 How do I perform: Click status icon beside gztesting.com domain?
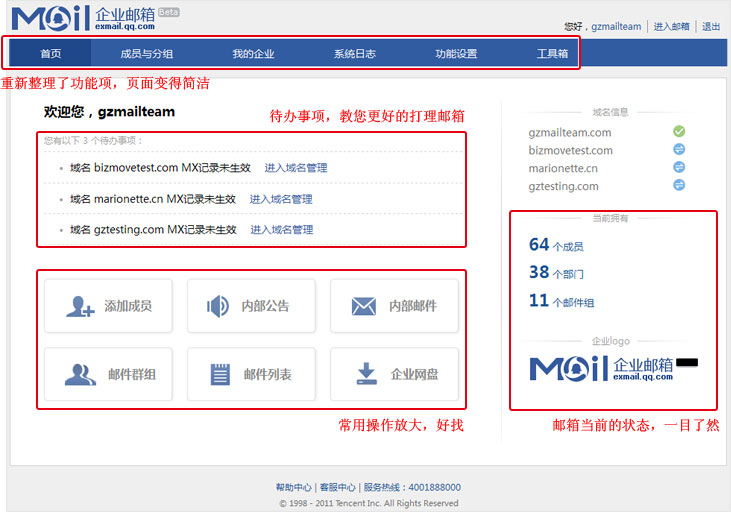(x=679, y=186)
